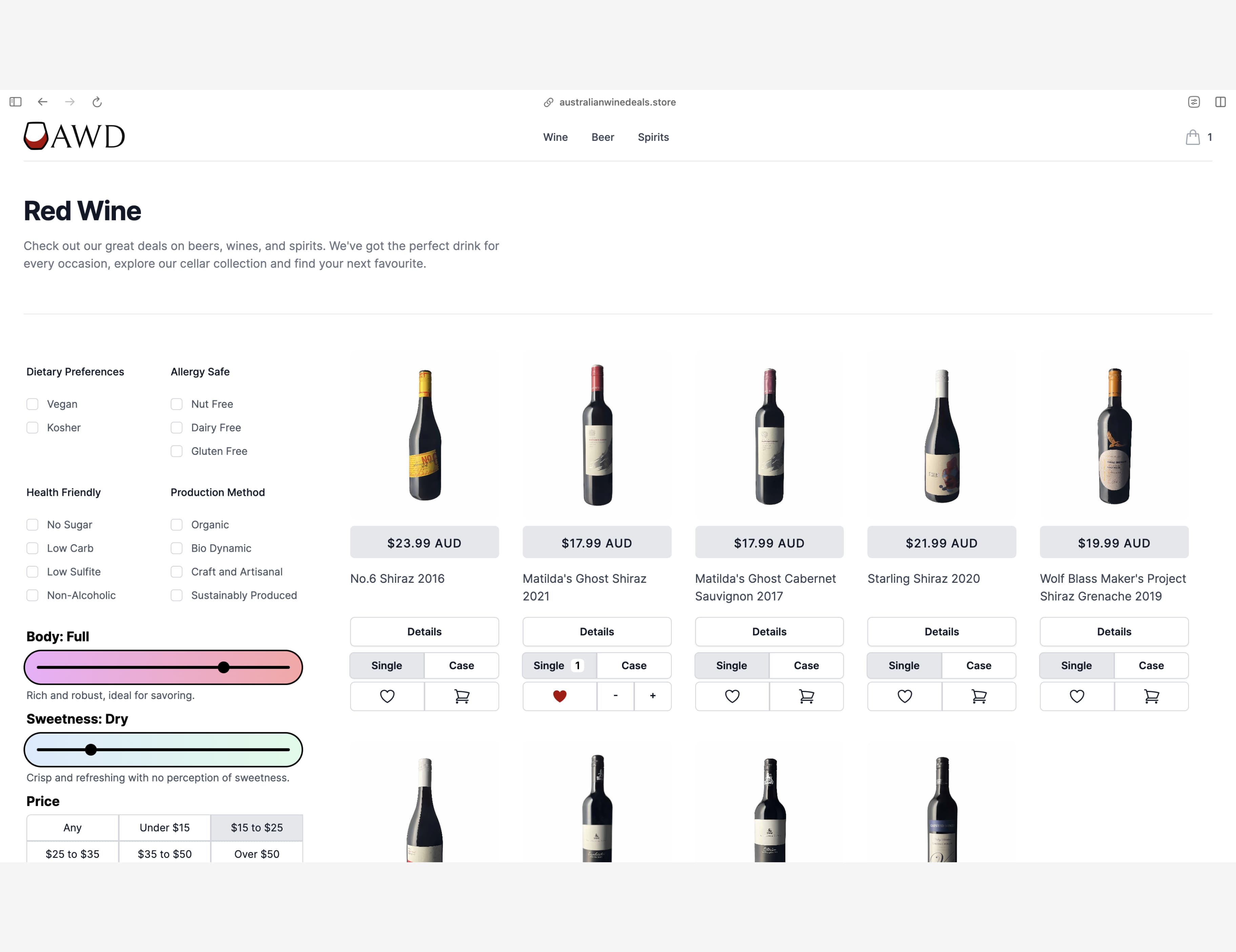View Details for Starling Shiraz 2020
Viewport: 1236px width, 952px height.
pos(942,631)
